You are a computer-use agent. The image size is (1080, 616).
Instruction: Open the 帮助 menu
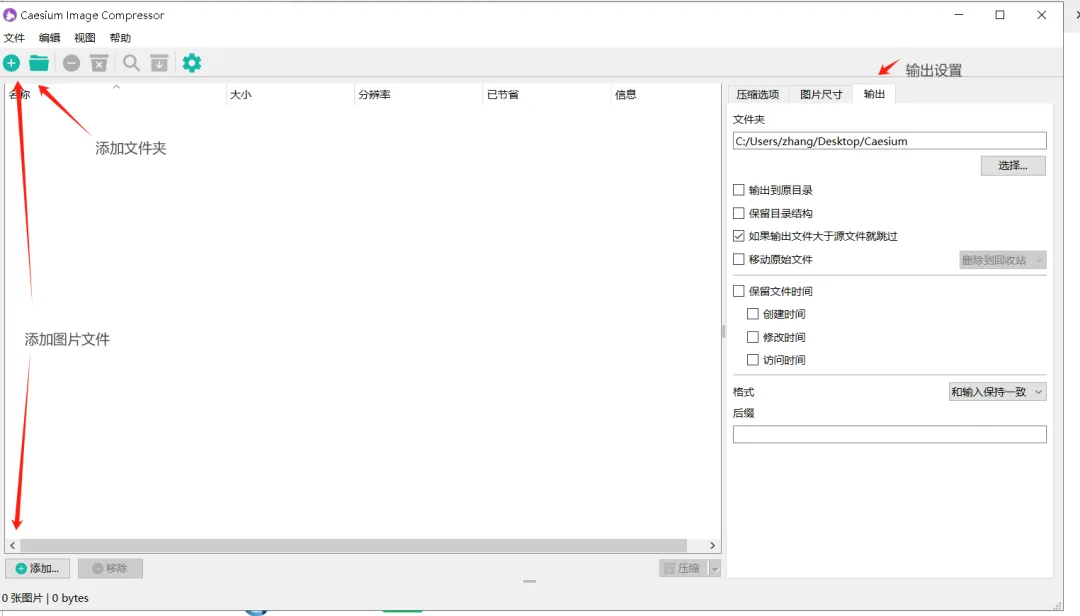120,38
